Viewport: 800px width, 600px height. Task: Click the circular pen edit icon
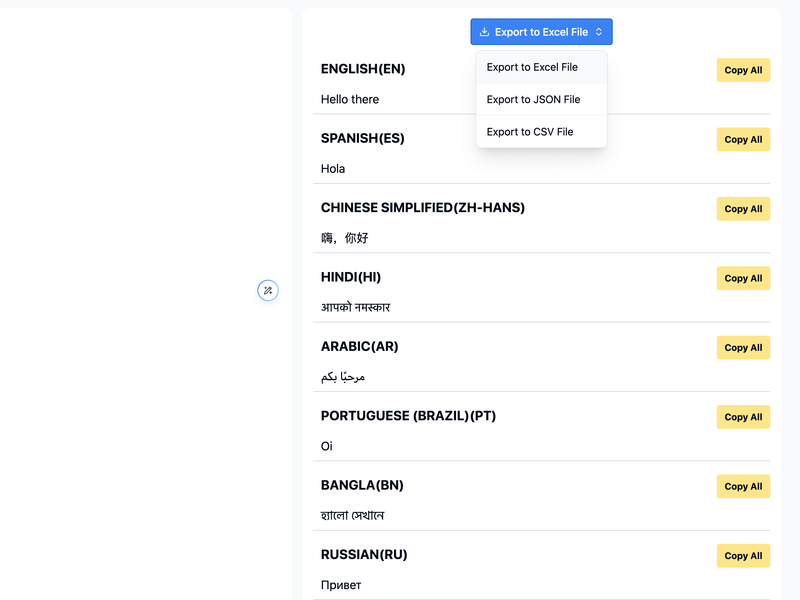point(268,290)
